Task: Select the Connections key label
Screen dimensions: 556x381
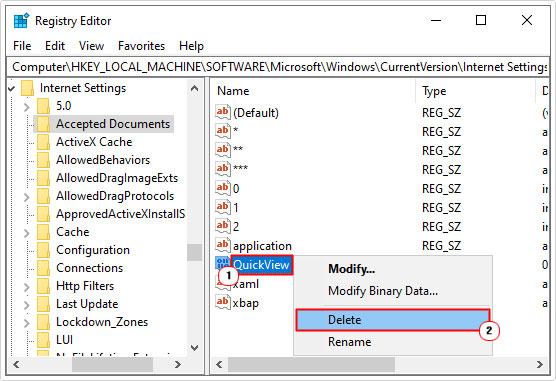Action: tap(89, 268)
